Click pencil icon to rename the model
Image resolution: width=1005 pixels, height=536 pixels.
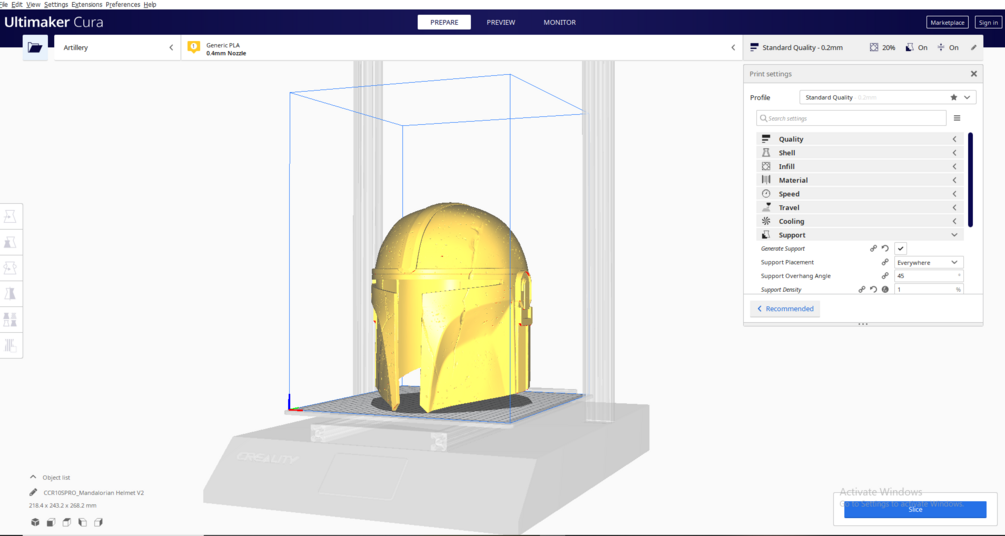tap(33, 492)
